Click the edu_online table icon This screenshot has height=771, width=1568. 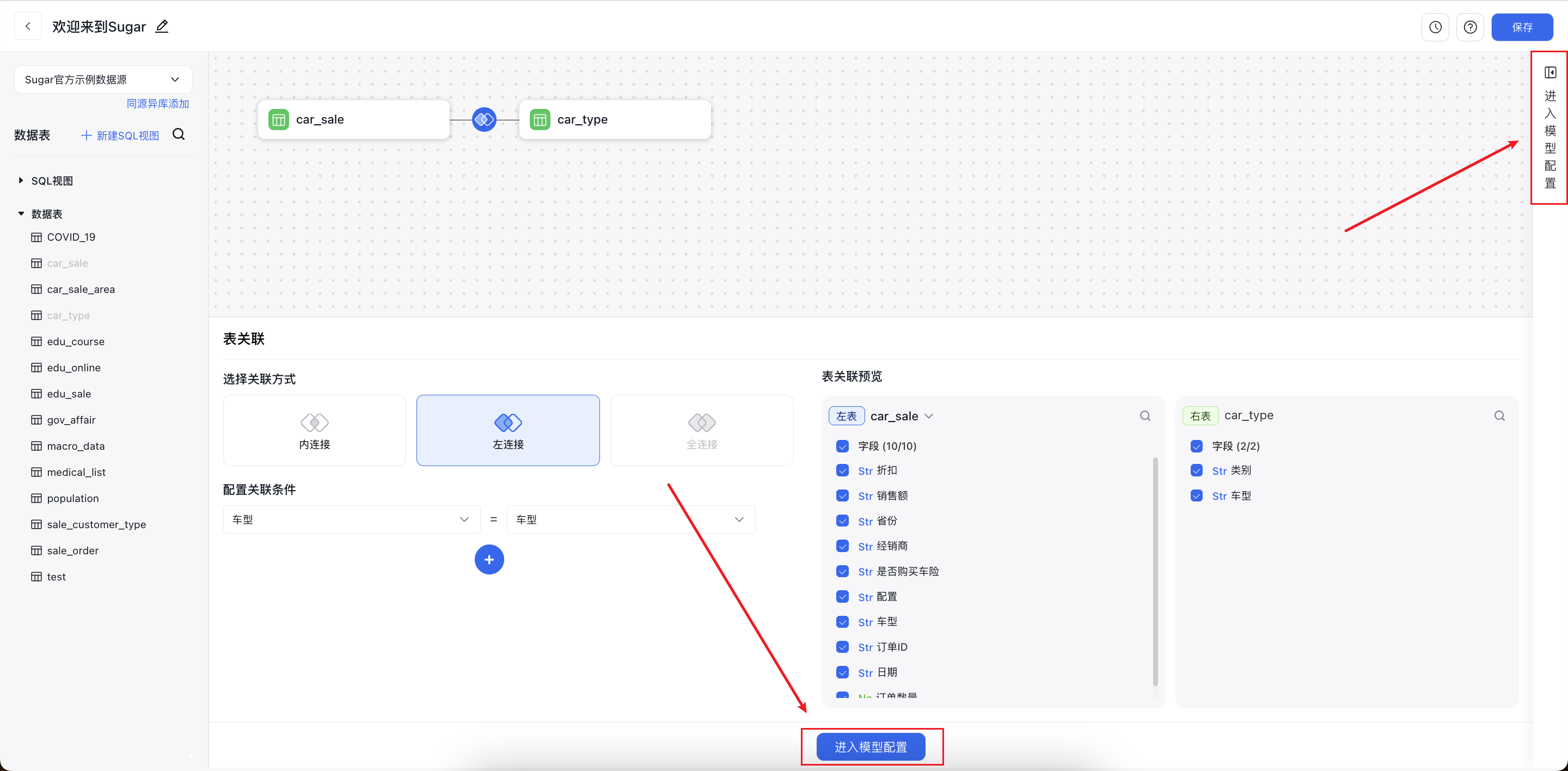click(36, 368)
